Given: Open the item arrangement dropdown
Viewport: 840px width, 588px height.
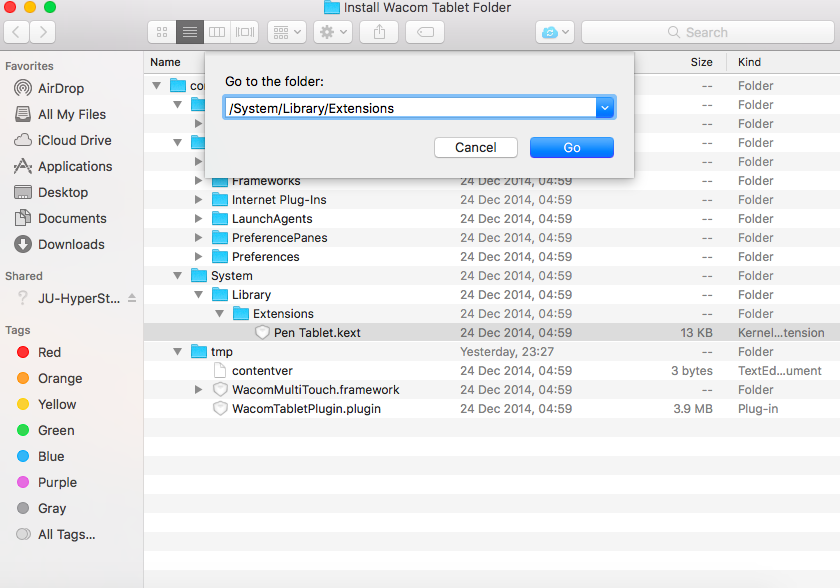Looking at the screenshot, I should point(287,32).
